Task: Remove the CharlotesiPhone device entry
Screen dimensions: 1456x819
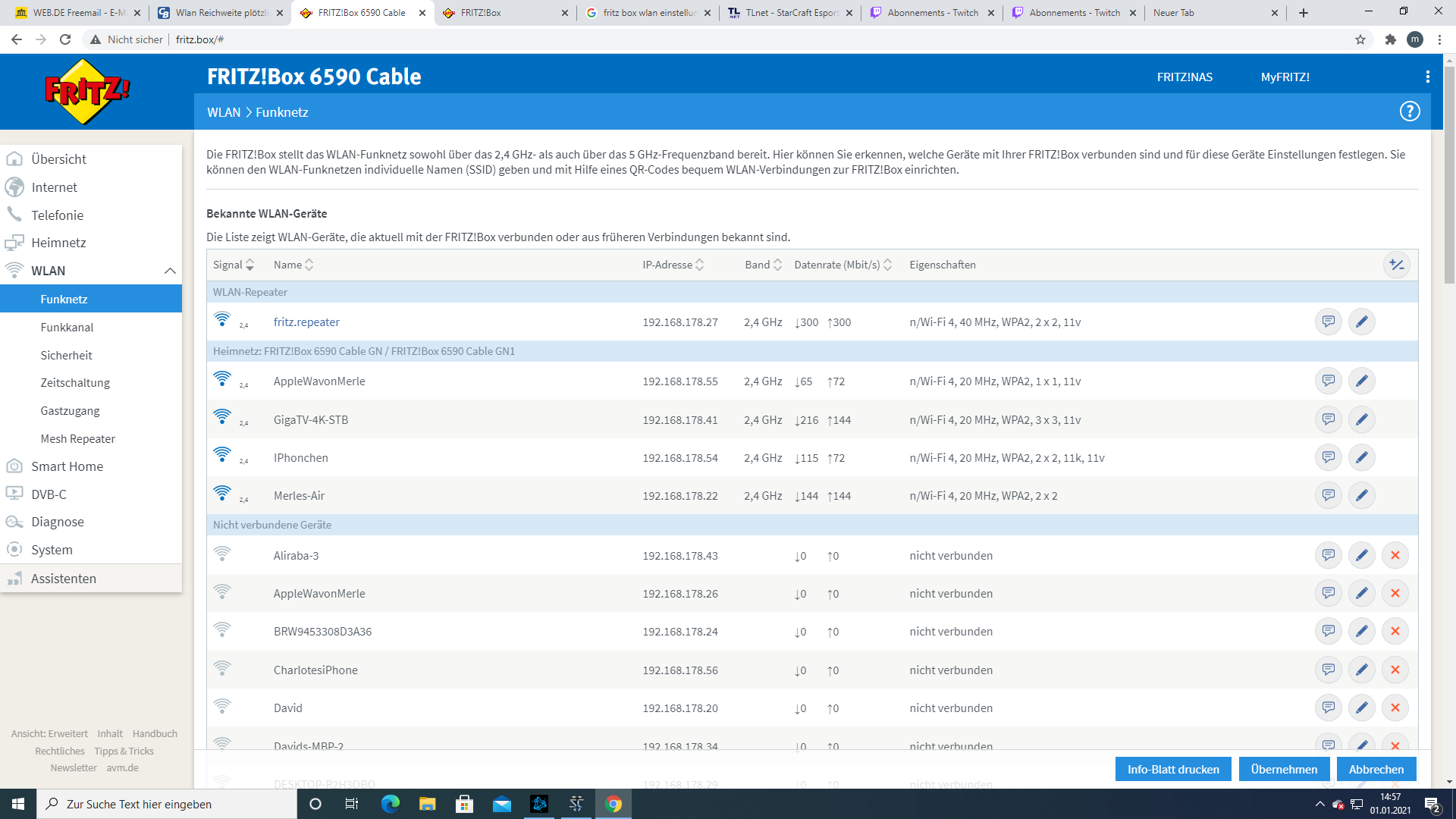Action: coord(1395,670)
